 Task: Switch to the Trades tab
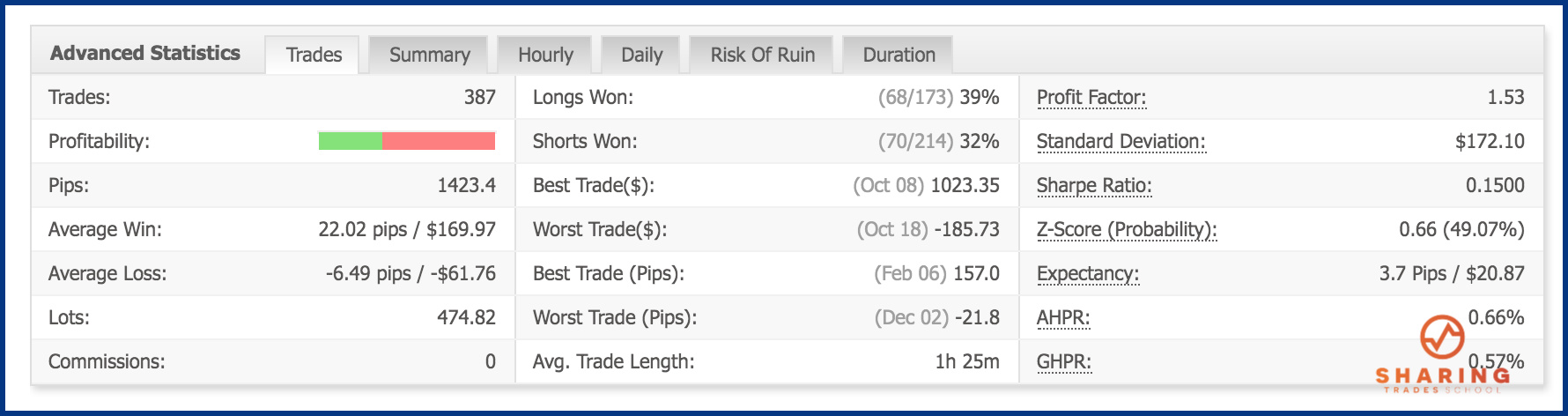[x=314, y=55]
